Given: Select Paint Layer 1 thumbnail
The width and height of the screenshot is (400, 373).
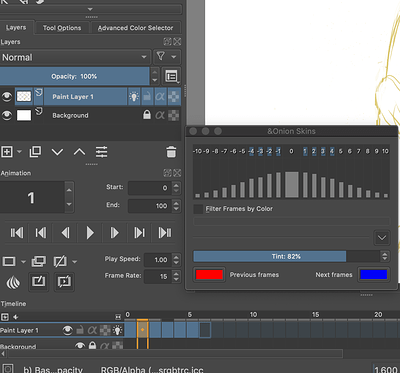Looking at the screenshot, I should point(24,97).
